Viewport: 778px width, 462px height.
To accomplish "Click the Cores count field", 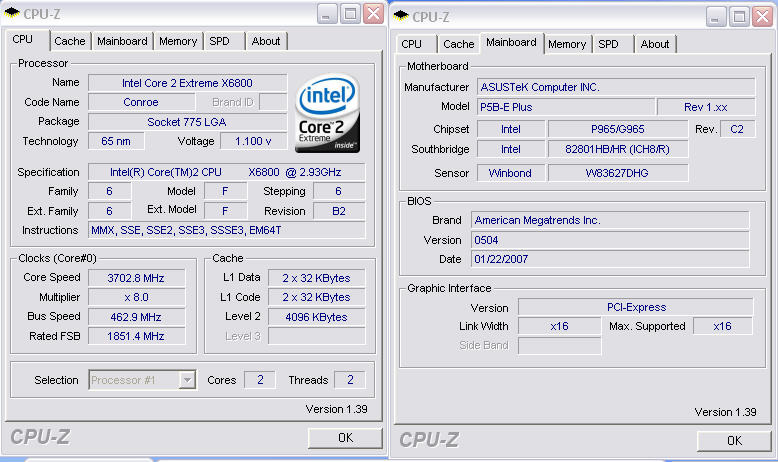I will tap(260, 380).
